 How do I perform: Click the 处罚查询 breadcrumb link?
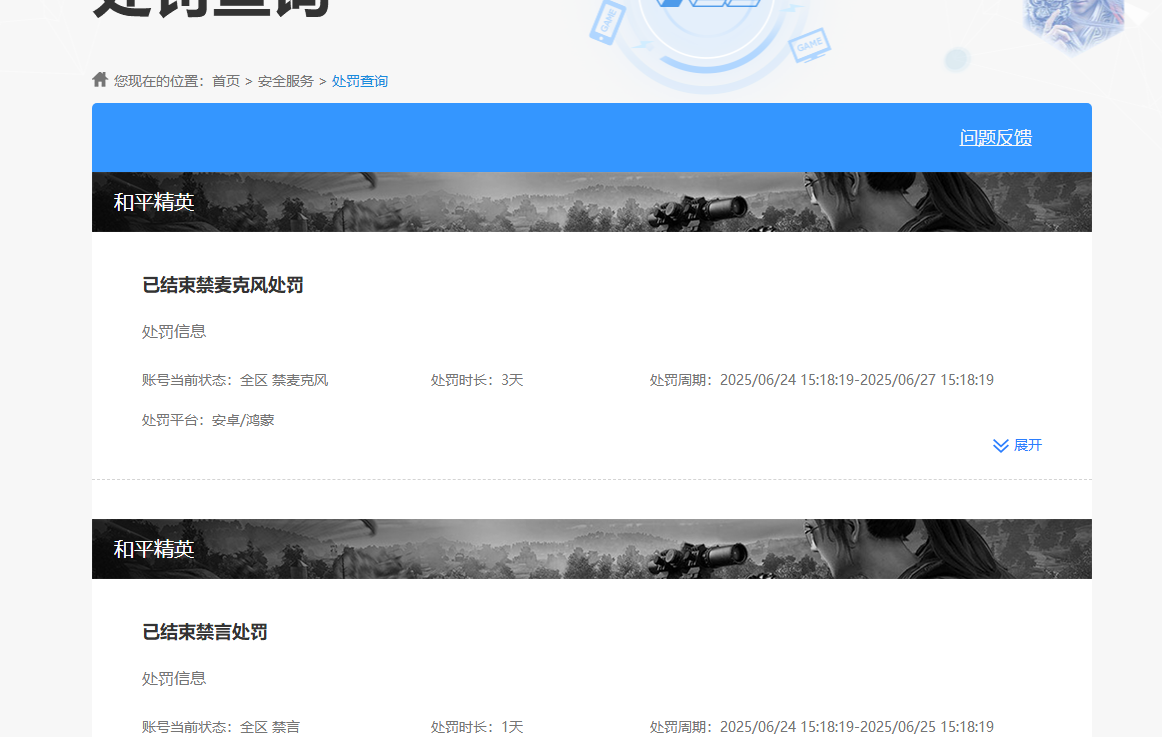pyautogui.click(x=360, y=80)
